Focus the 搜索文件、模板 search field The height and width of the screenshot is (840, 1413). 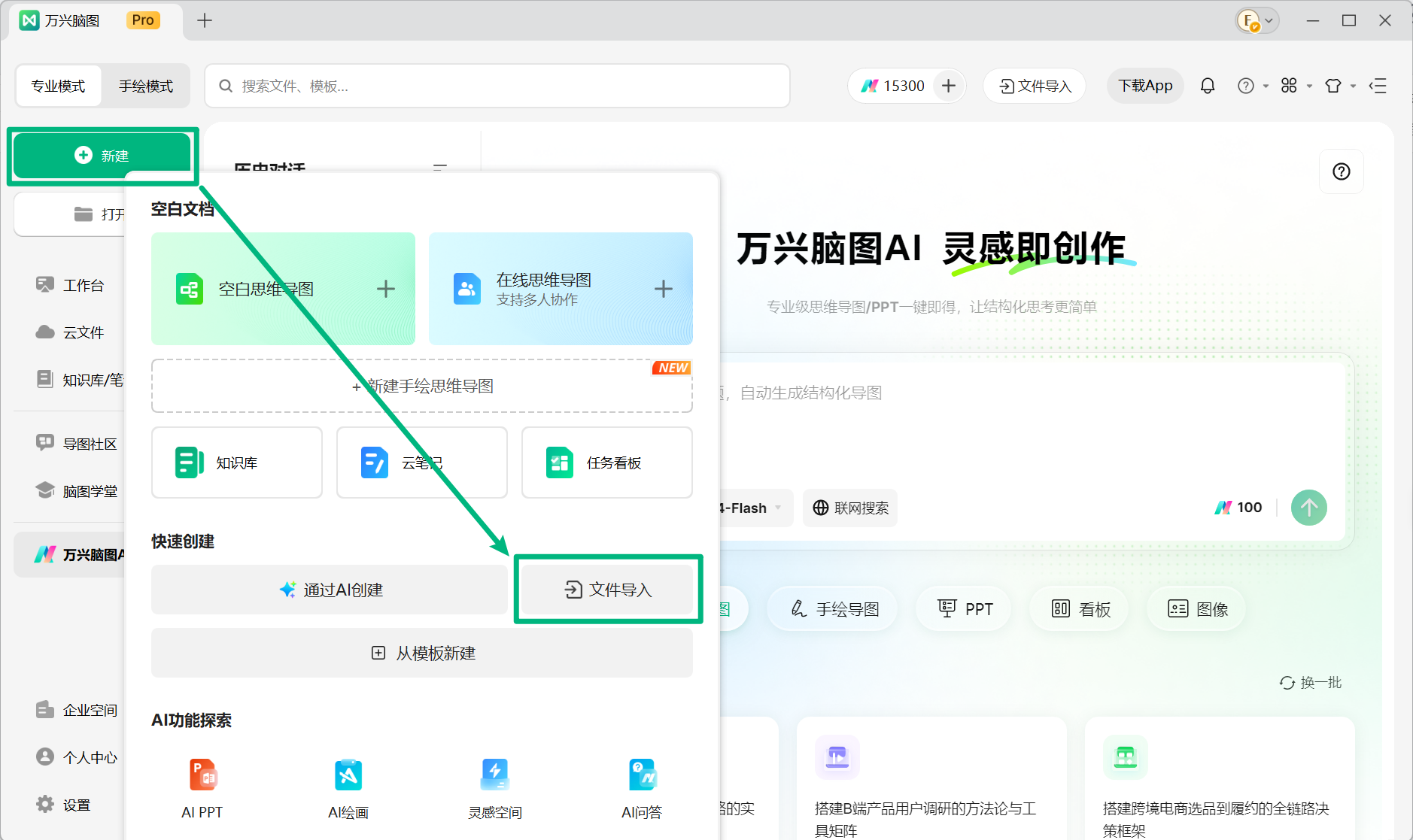(497, 86)
